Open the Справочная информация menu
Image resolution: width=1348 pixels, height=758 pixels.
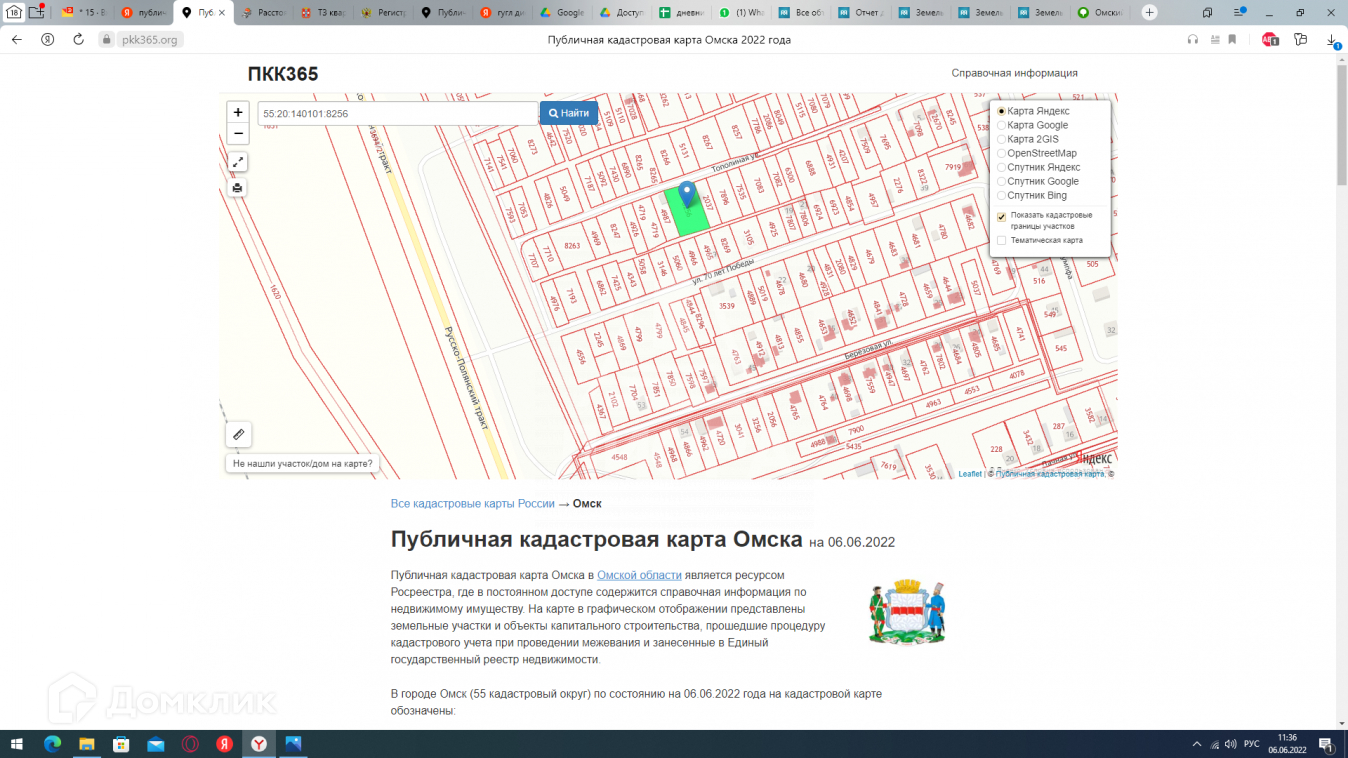1014,73
